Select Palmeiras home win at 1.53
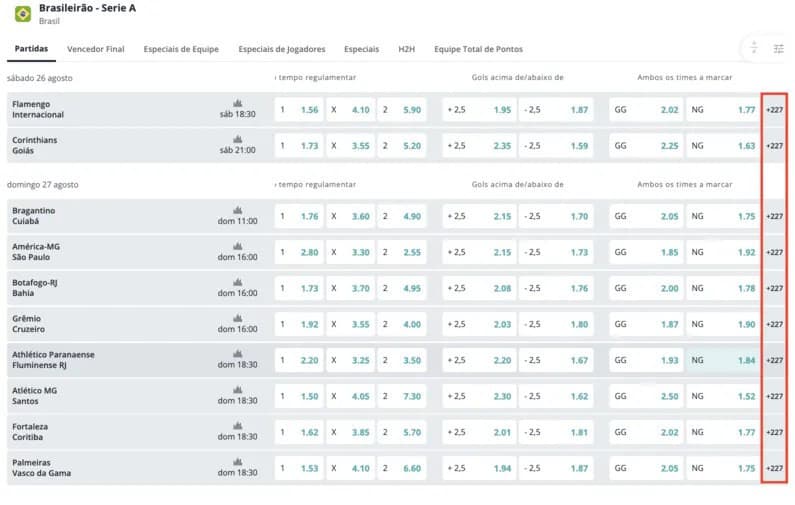This screenshot has width=795, height=505. point(299,468)
